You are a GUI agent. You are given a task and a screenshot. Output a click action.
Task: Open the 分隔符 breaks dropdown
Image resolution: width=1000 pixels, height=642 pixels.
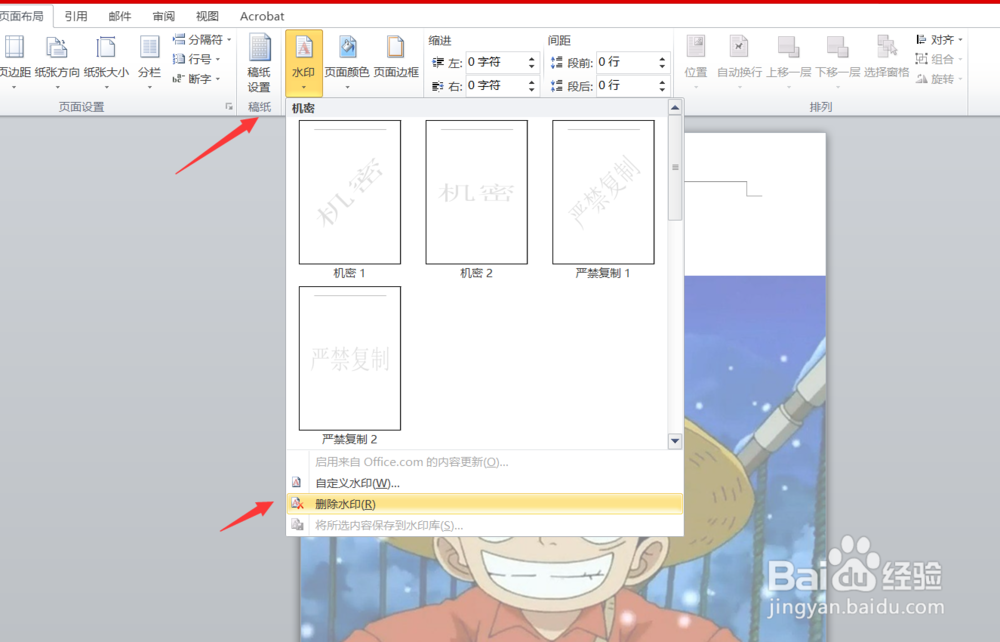coord(202,40)
